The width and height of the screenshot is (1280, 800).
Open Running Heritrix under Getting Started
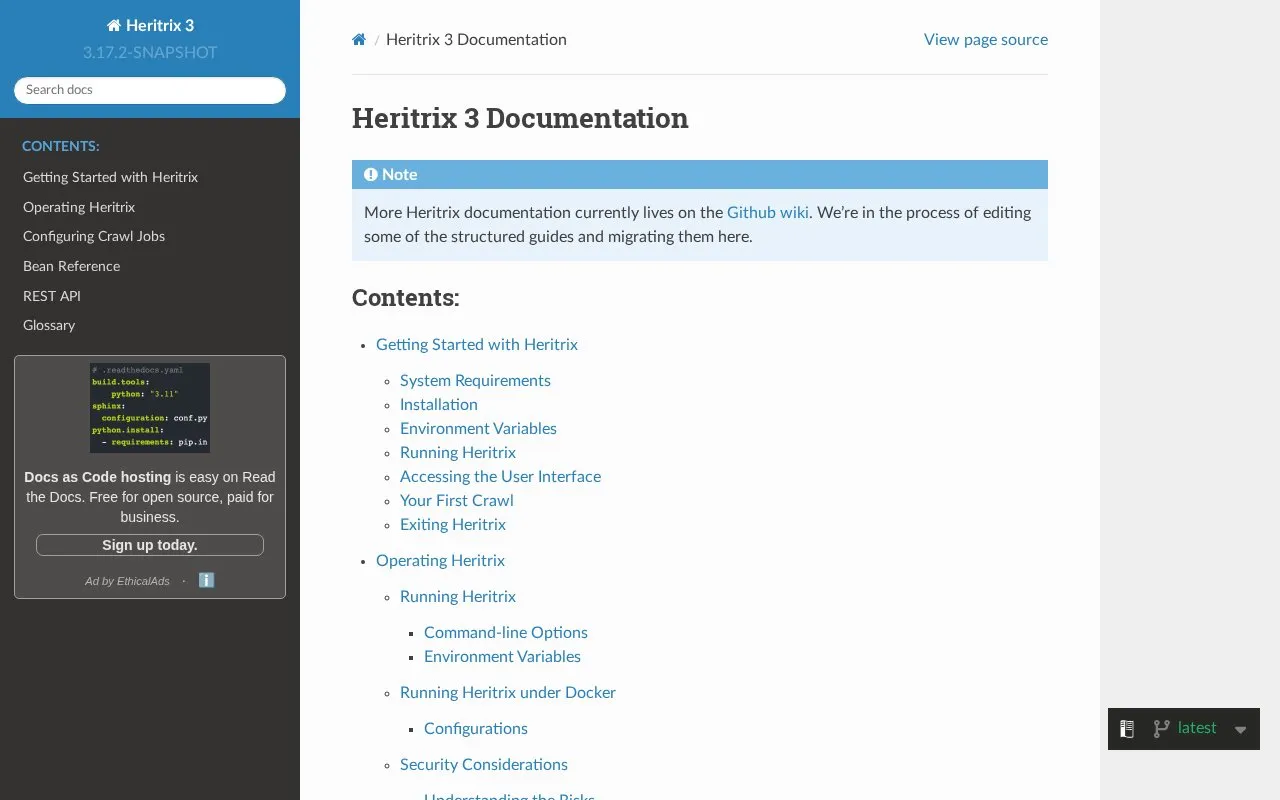458,452
